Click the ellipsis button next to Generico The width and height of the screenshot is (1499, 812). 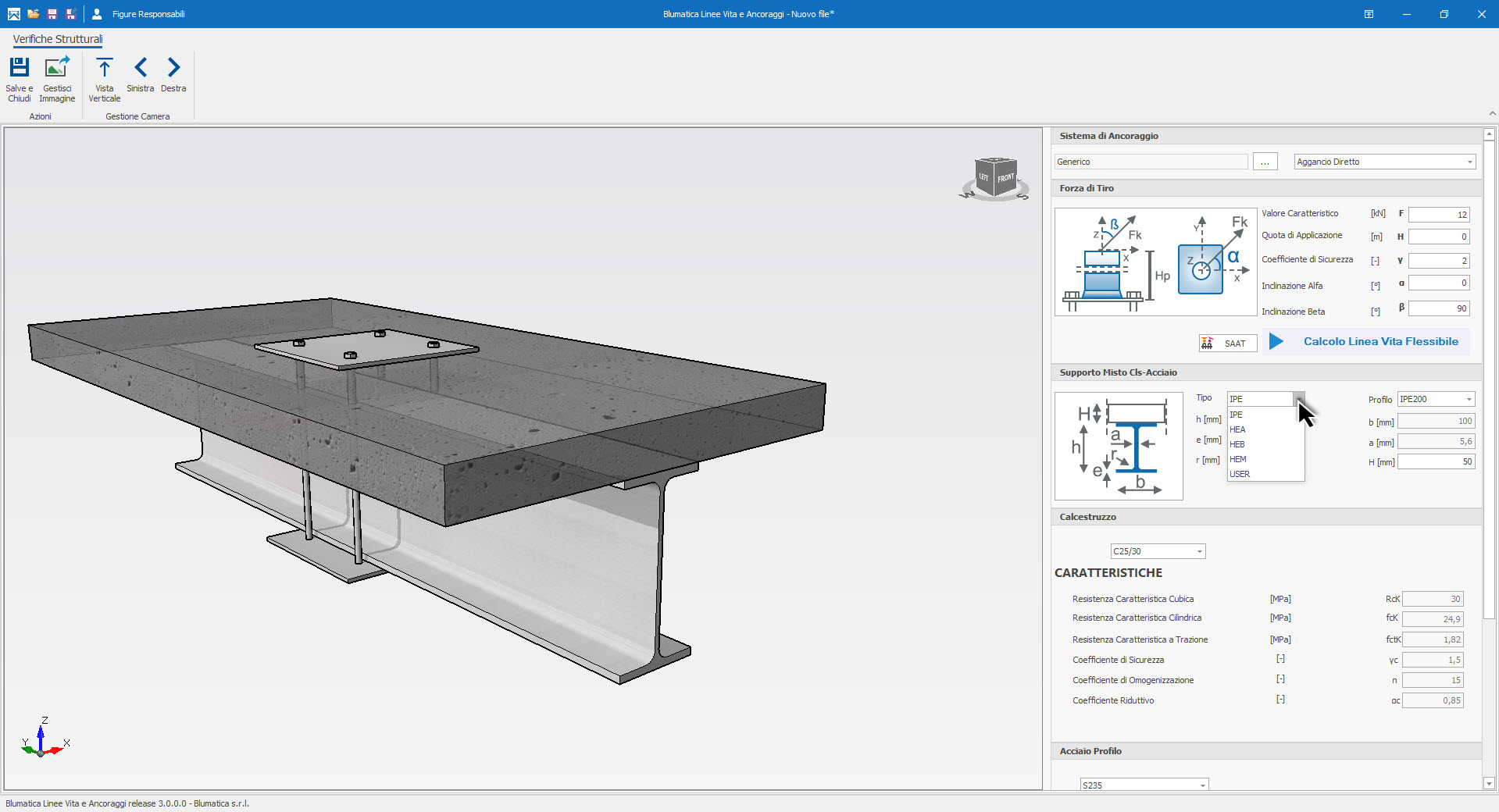click(x=1265, y=162)
